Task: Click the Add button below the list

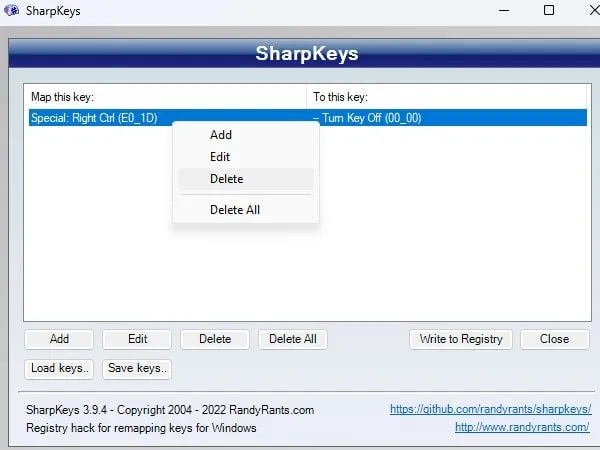Action: (x=59, y=339)
